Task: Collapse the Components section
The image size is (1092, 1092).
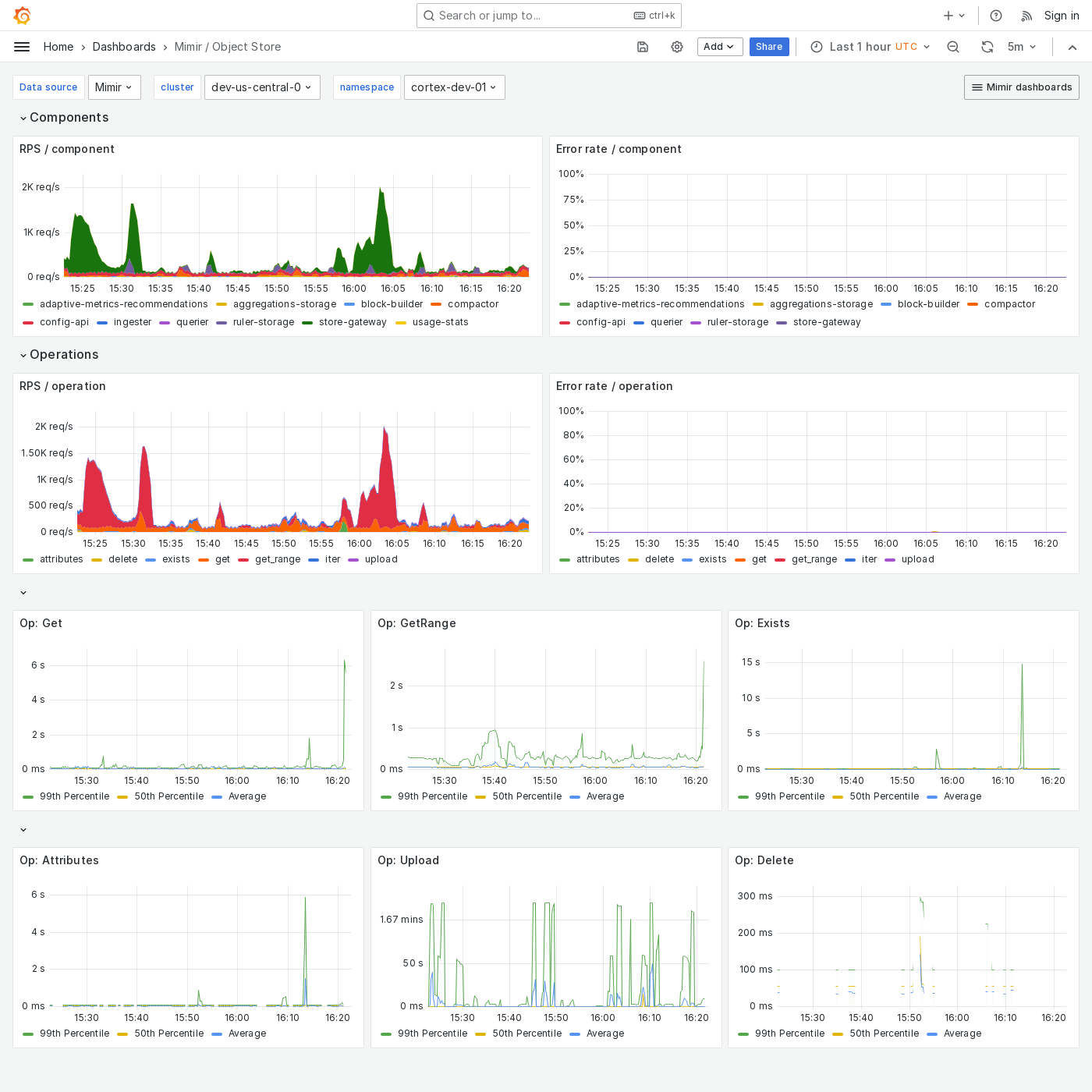Action: (69, 117)
